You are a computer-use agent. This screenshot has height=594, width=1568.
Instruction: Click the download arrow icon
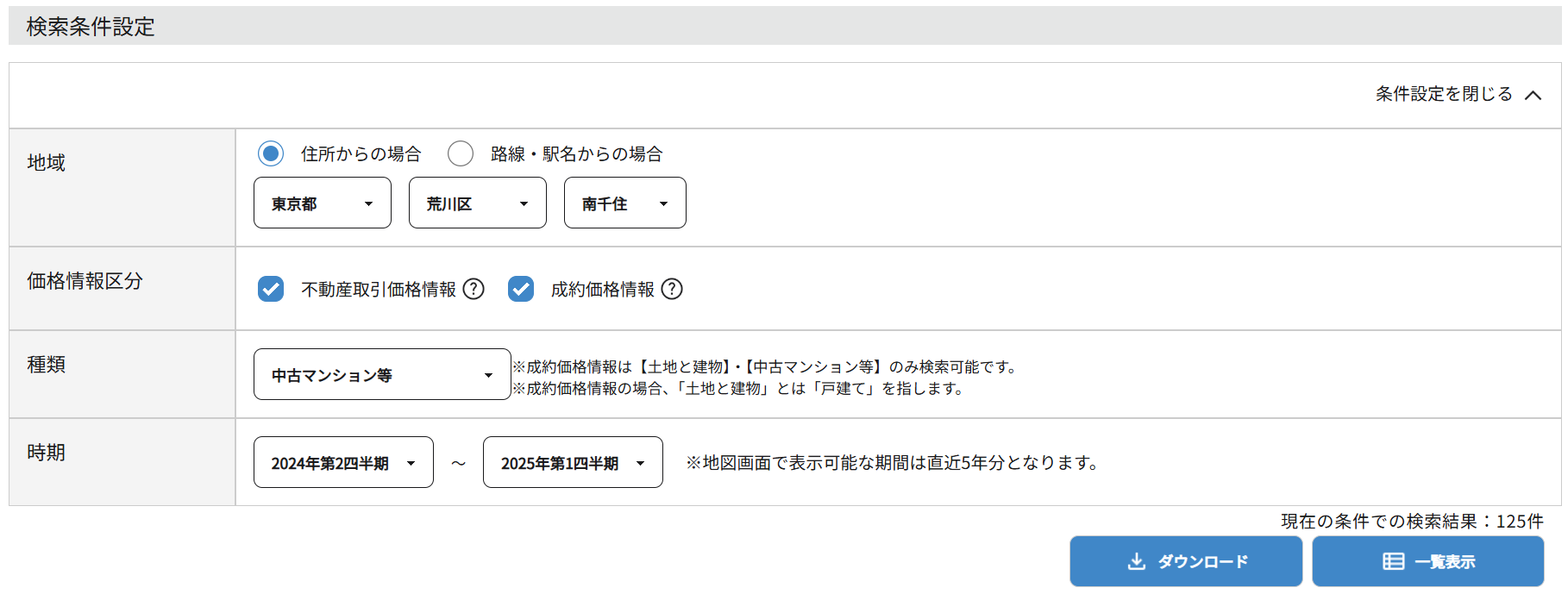[x=1137, y=561]
